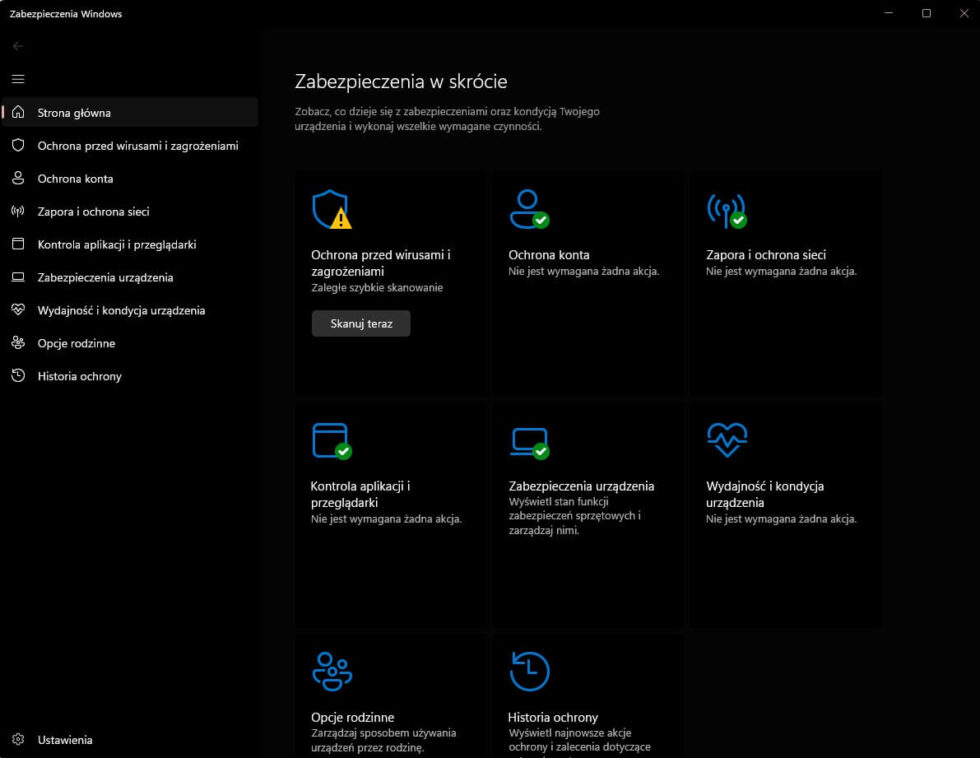This screenshot has height=758, width=980.
Task: Open Ochrona konta in the sidebar
Action: click(x=130, y=179)
